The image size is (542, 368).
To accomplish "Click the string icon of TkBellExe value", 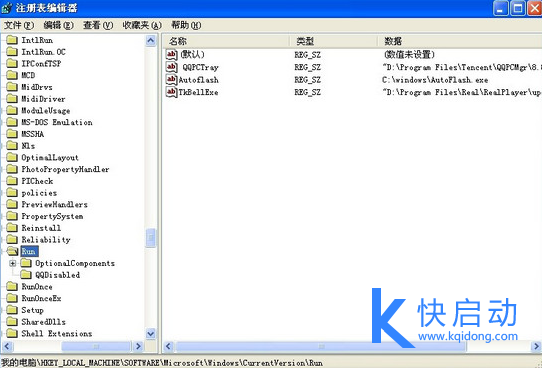I will click(171, 92).
